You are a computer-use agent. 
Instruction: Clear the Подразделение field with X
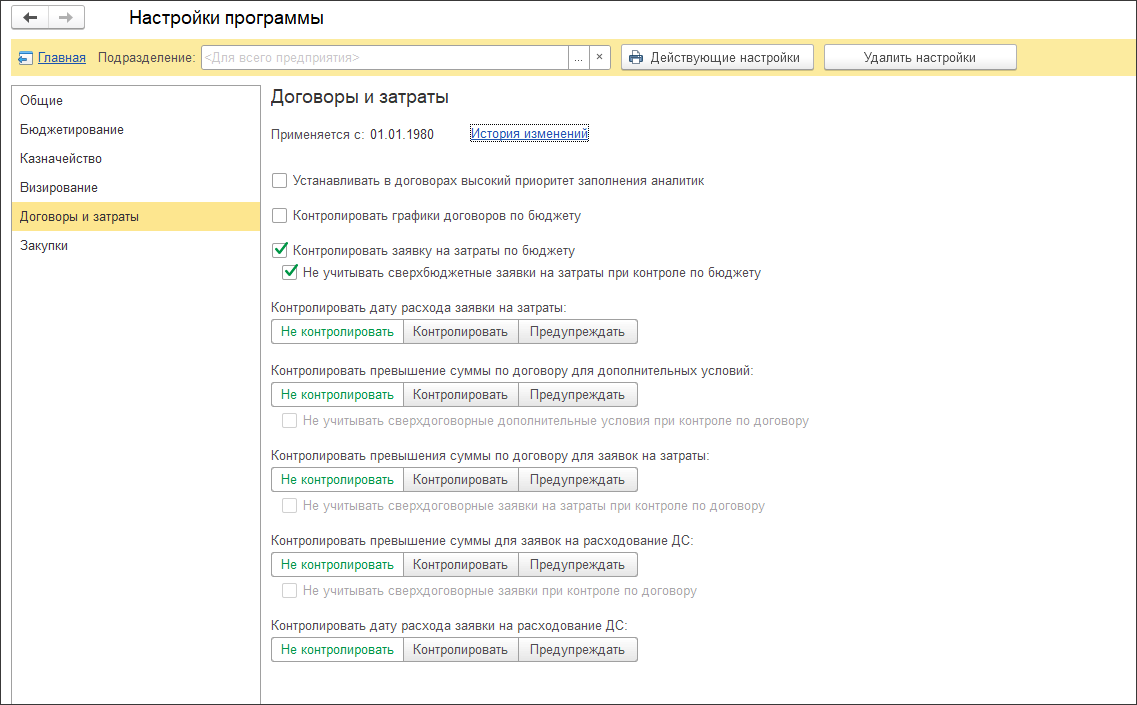tap(599, 58)
